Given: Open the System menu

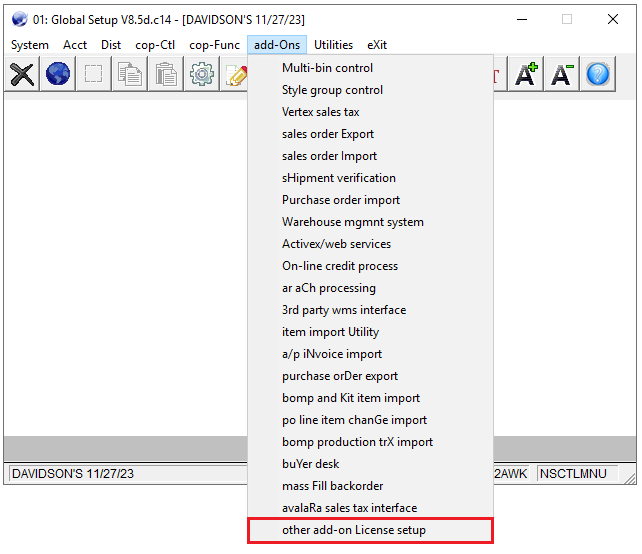Looking at the screenshot, I should (x=29, y=45).
